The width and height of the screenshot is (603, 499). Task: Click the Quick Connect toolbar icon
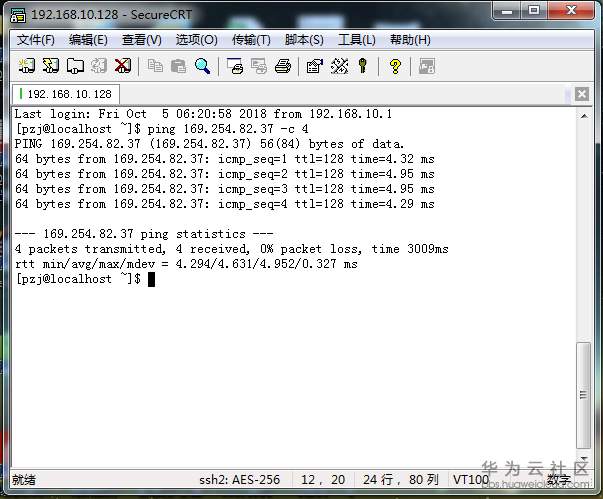tap(51, 66)
